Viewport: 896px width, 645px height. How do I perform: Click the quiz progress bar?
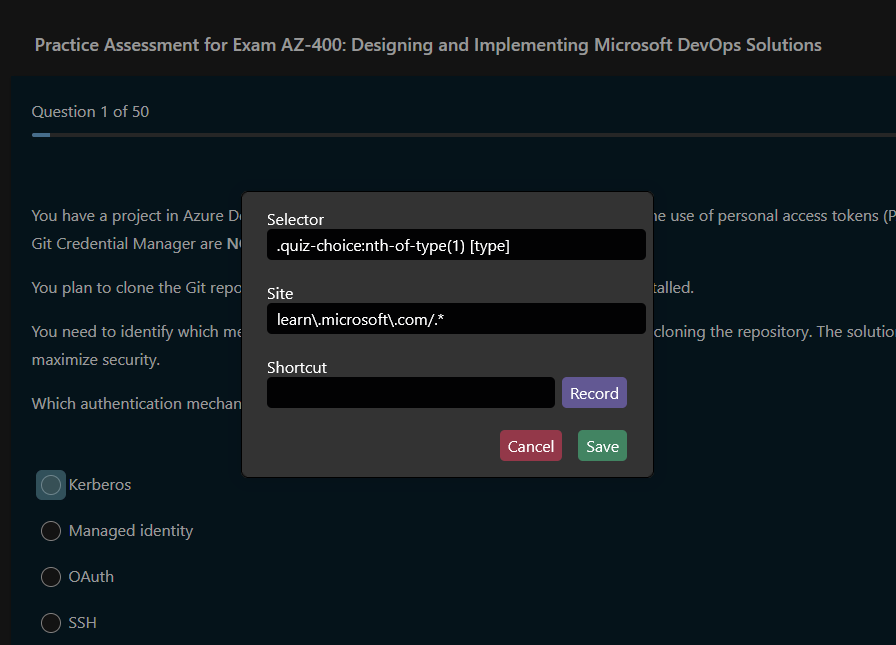point(463,135)
